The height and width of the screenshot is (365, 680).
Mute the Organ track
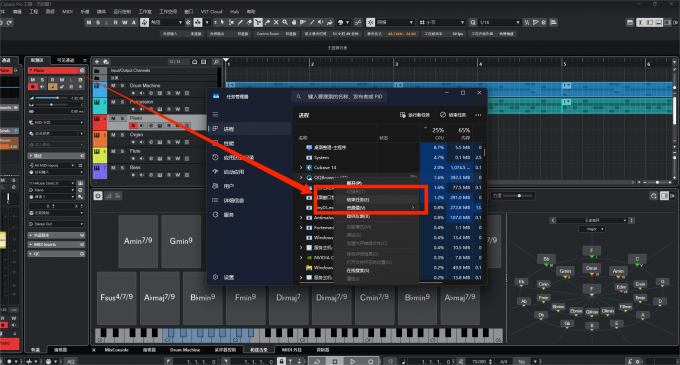tap(113, 135)
